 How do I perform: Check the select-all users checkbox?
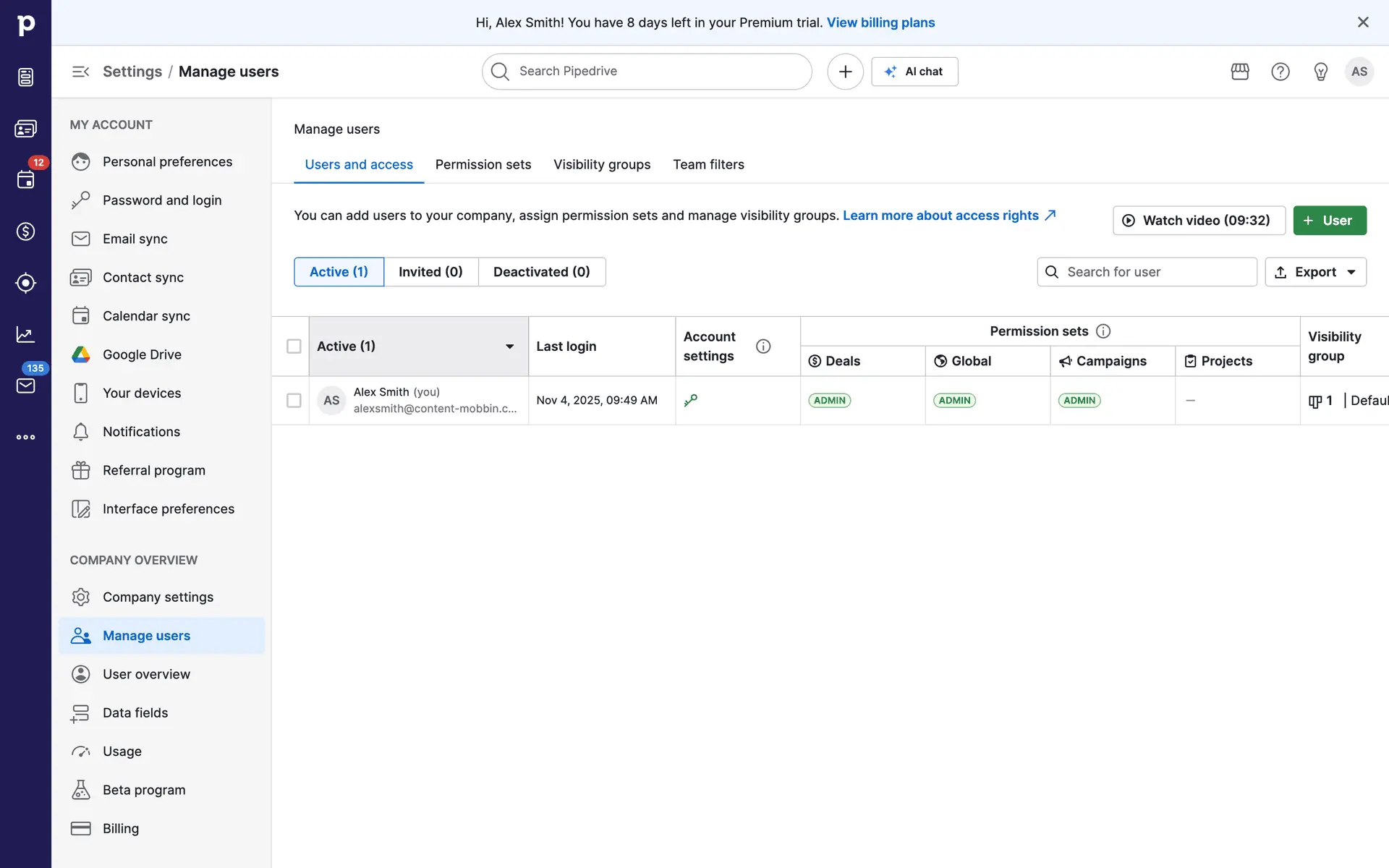click(x=294, y=346)
